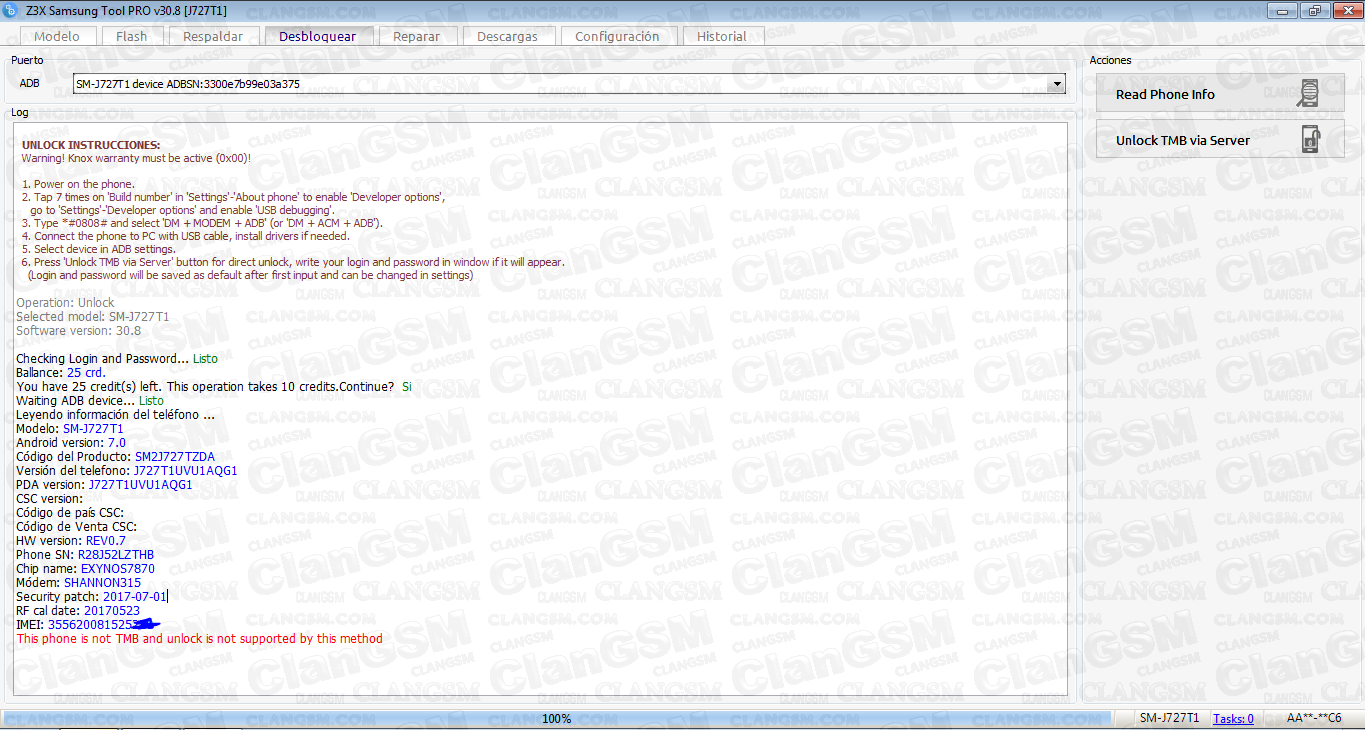Image resolution: width=1365 pixels, height=730 pixels.
Task: Switch to the Reparar tab
Action: [x=416, y=36]
